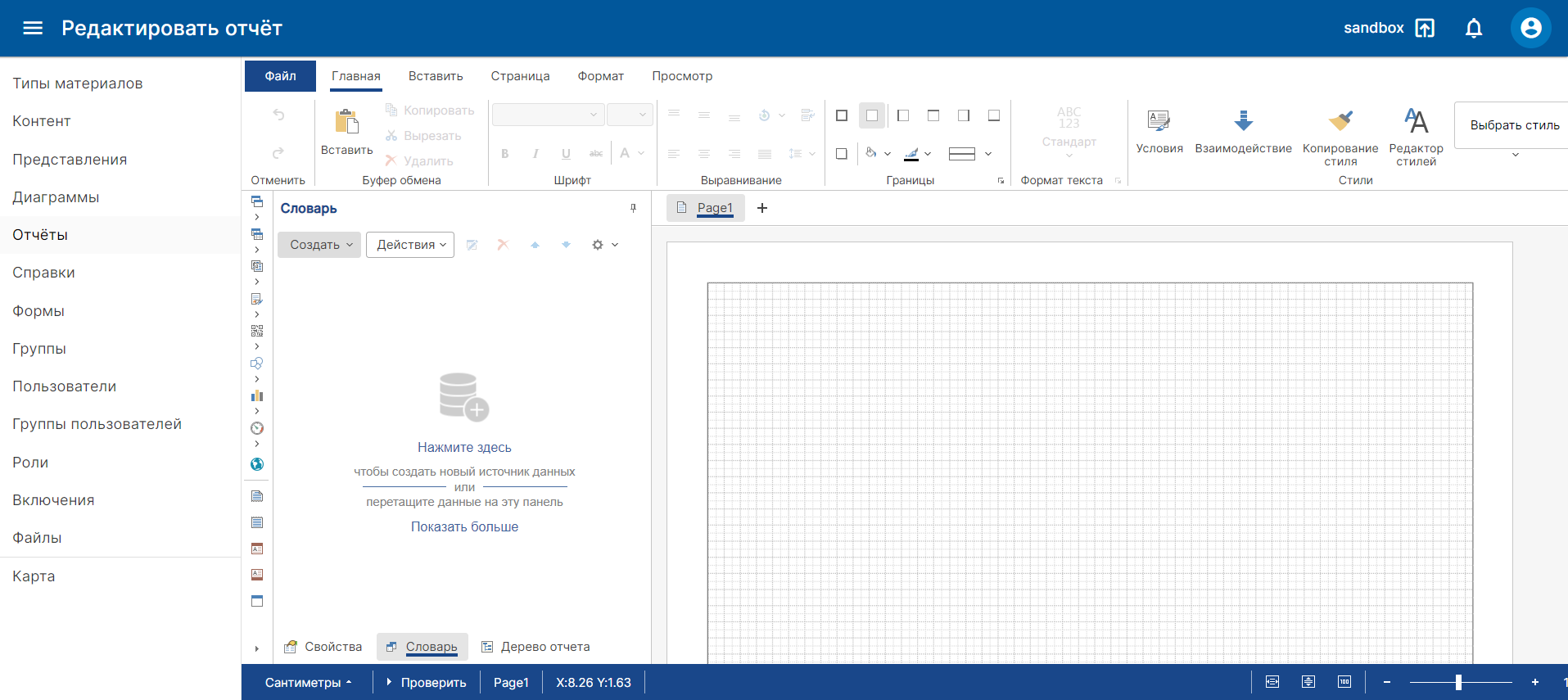Viewport: 1568px width, 700px height.
Task: Select the text document component icon
Action: 257,496
